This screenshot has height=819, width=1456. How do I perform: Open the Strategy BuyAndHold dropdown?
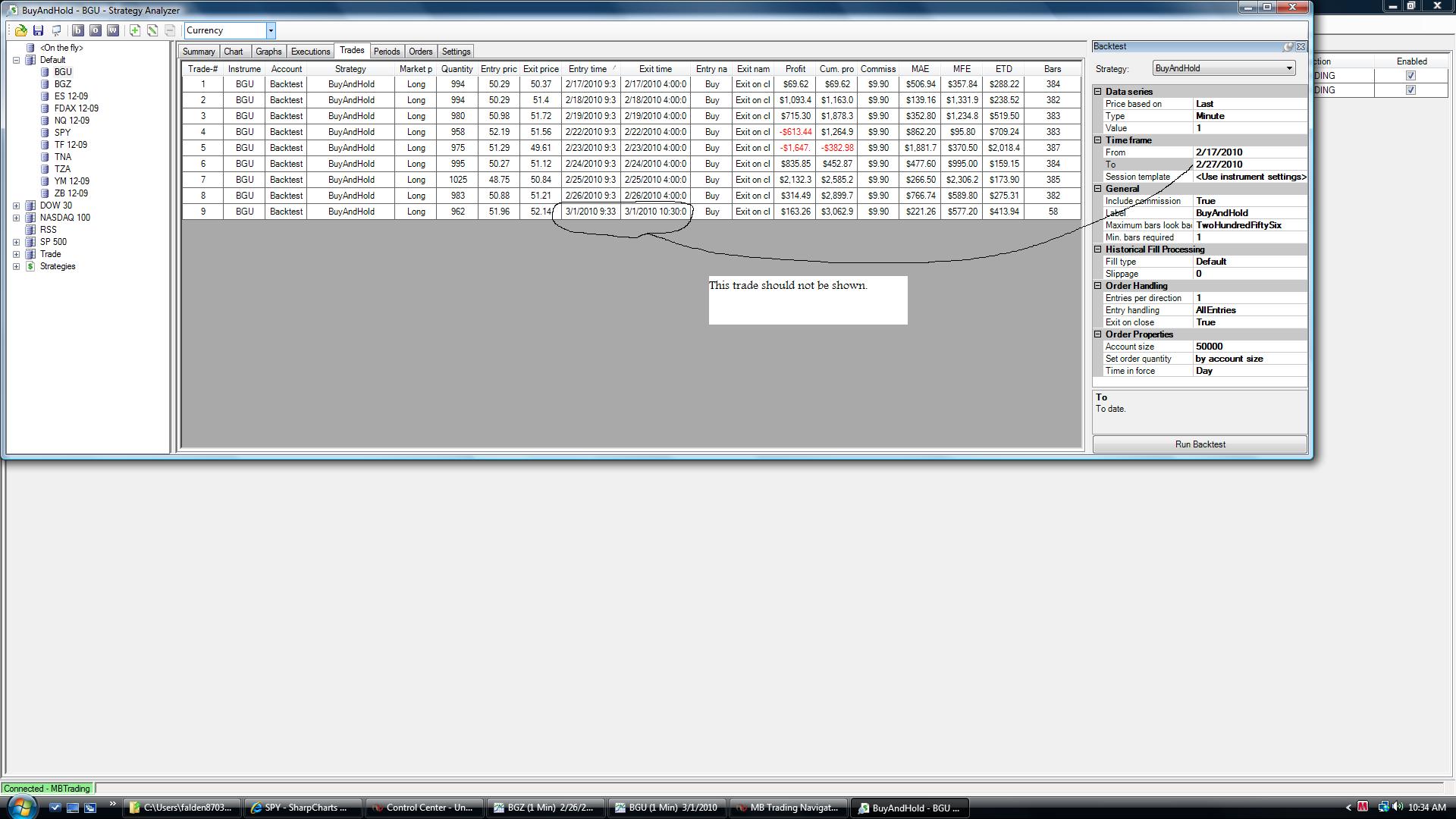point(1288,68)
